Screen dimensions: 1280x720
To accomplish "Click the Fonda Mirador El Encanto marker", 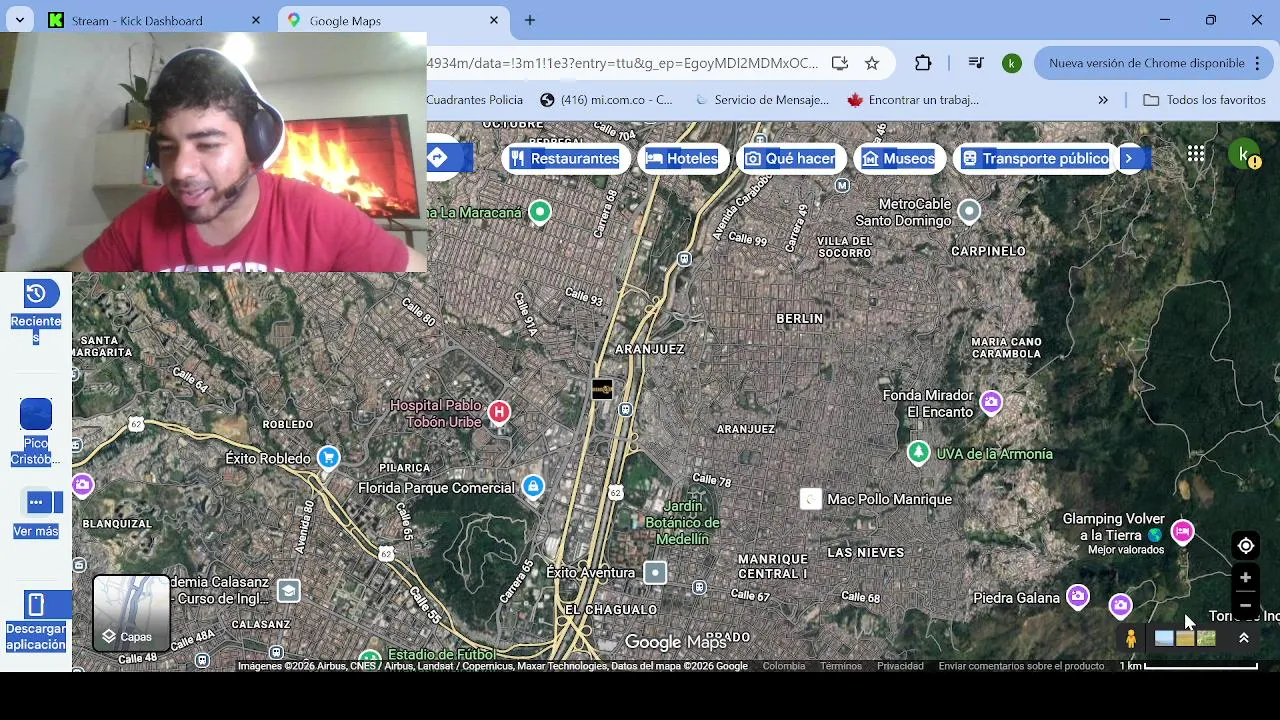I will pyautogui.click(x=991, y=403).
